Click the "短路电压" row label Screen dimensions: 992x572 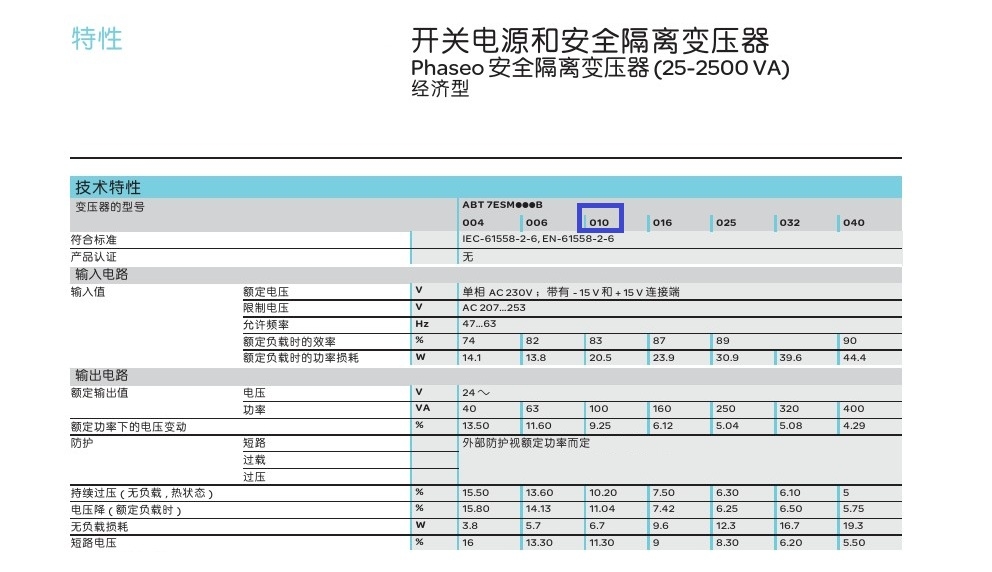click(94, 543)
